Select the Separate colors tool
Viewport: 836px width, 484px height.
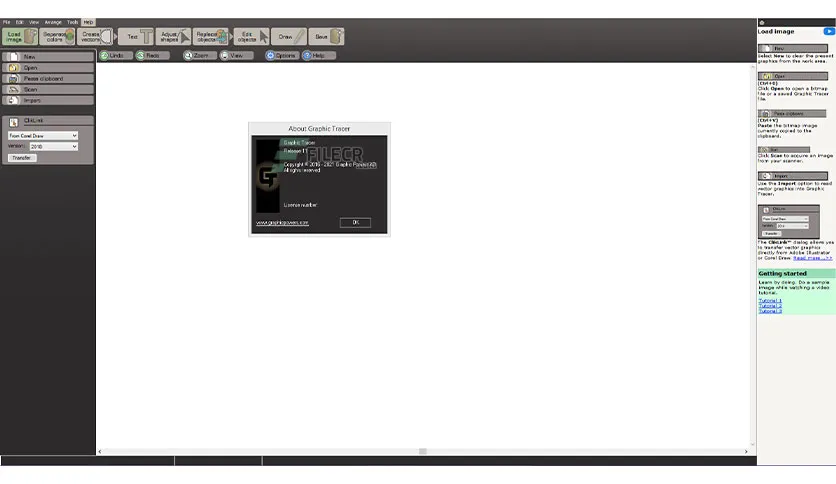coord(57,36)
